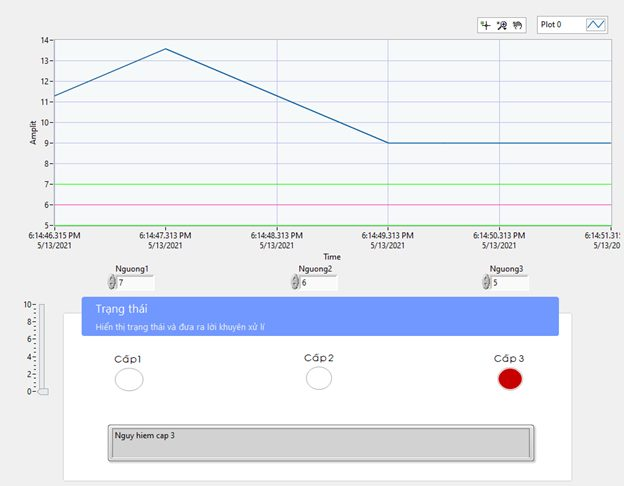This screenshot has height=486, width=624.
Task: Click the Nguong1 label
Action: 132,269
